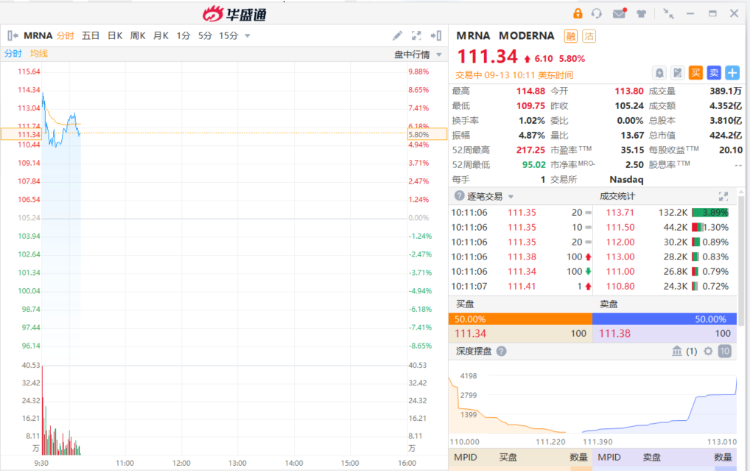Screen dimensions: 750x471
Task: Expand the trade statistics panel icon
Action: tap(723, 196)
